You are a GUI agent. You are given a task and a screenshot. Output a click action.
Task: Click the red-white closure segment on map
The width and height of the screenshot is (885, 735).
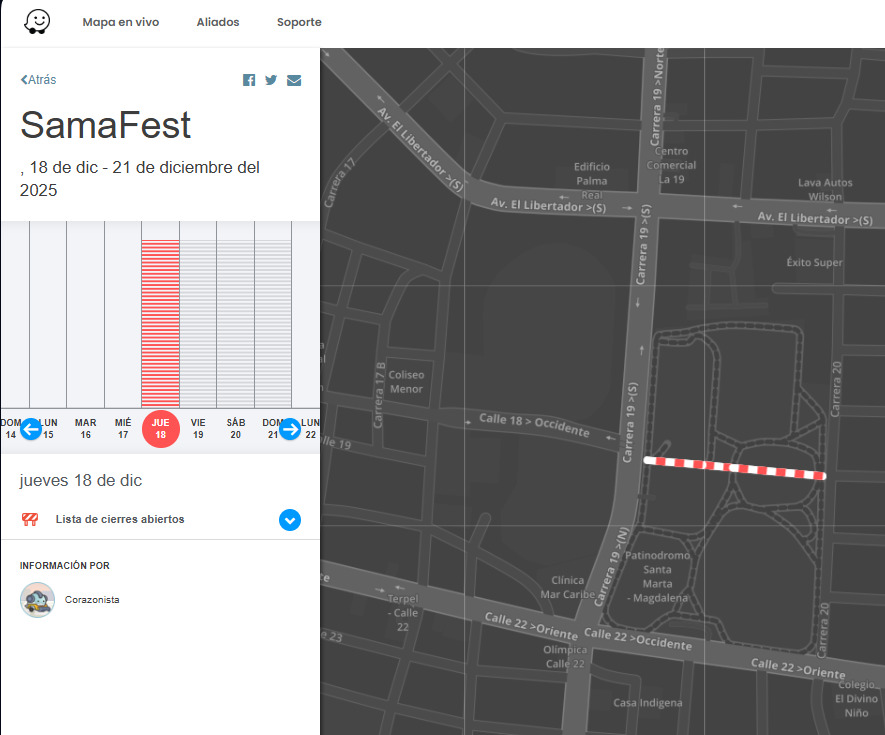(x=735, y=468)
